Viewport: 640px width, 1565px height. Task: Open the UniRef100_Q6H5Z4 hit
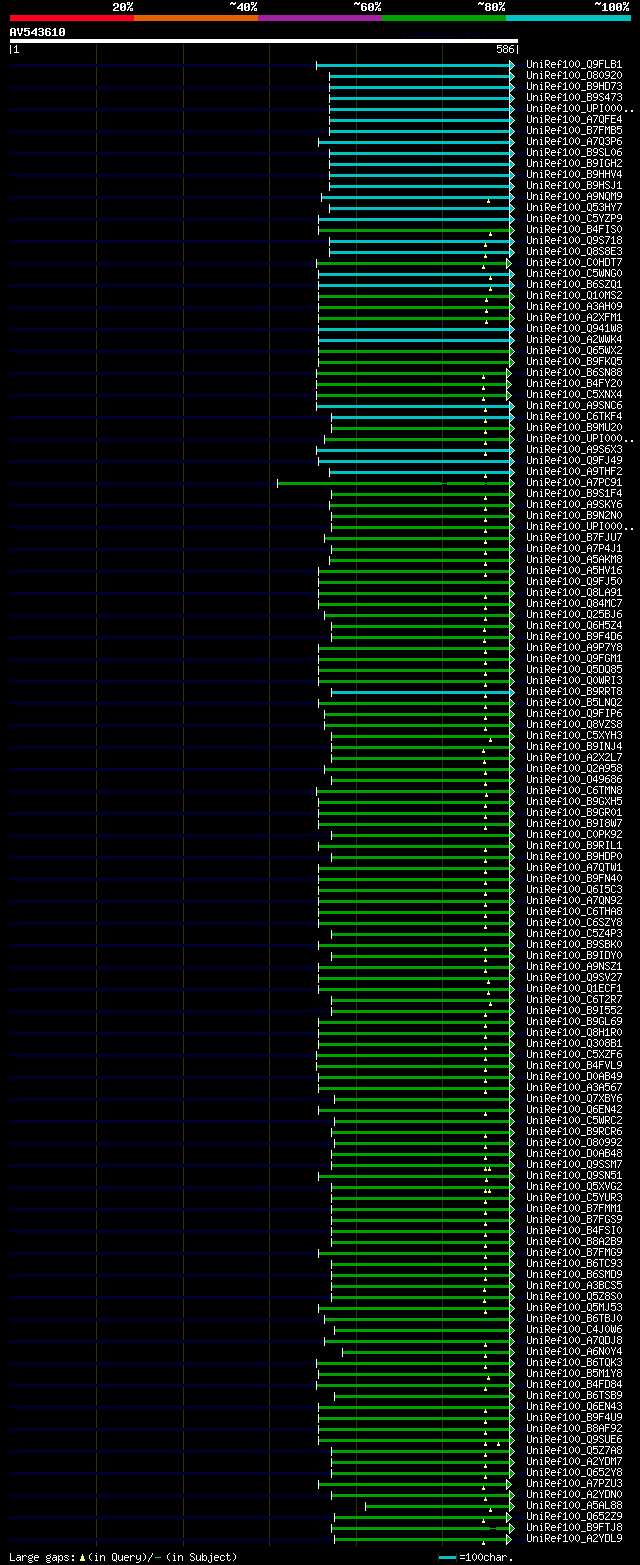[574, 625]
